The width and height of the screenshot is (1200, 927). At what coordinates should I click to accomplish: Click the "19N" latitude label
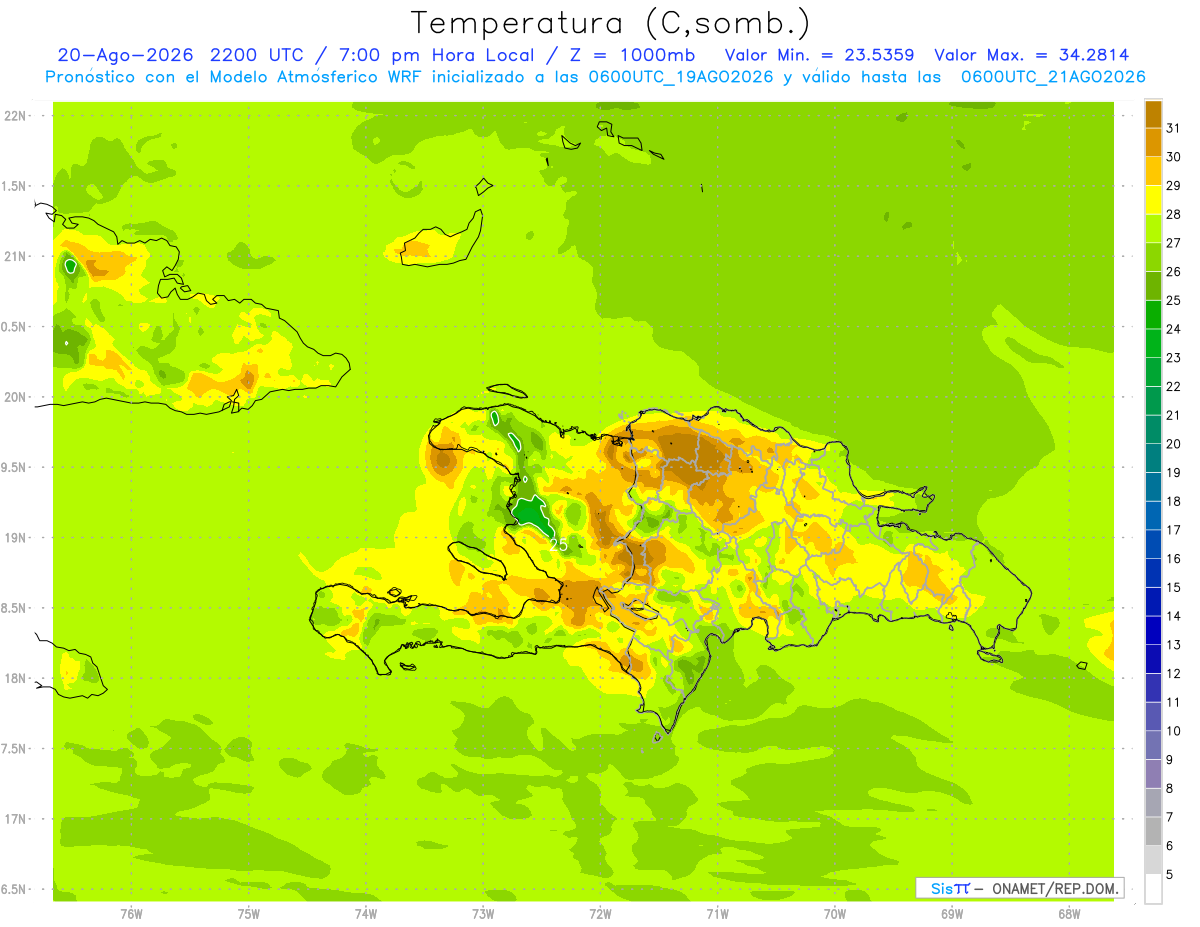16,537
